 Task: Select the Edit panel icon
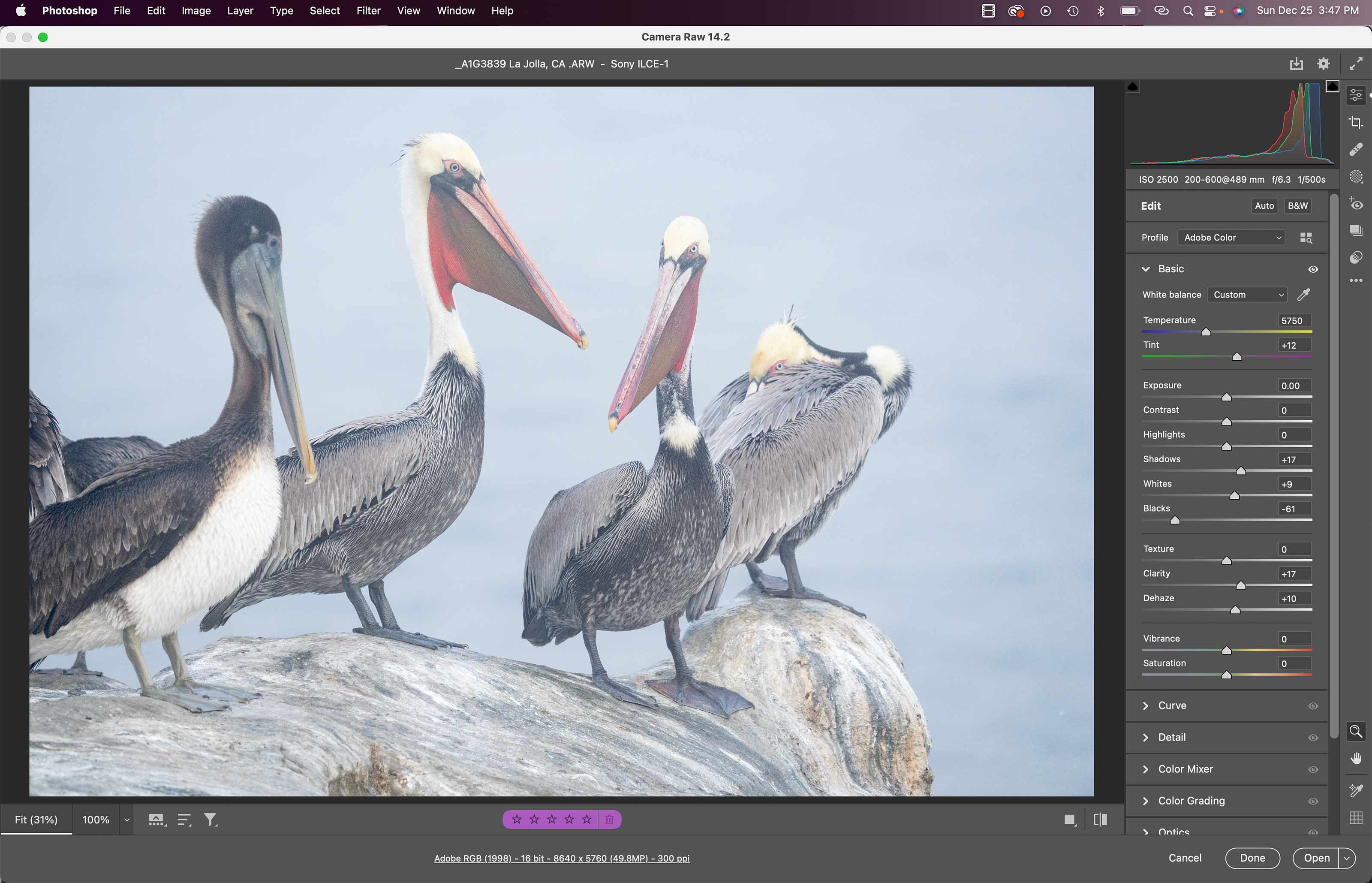(1355, 95)
